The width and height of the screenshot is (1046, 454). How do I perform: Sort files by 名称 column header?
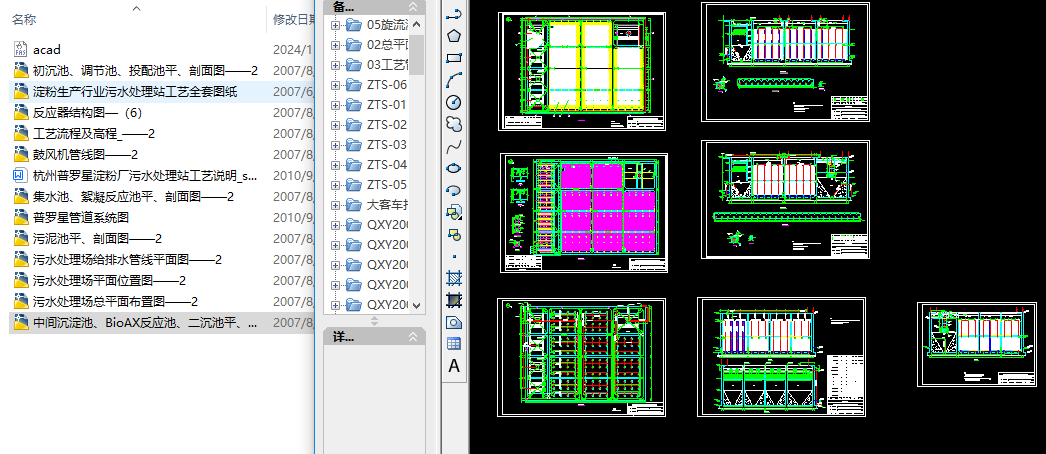tap(24, 20)
